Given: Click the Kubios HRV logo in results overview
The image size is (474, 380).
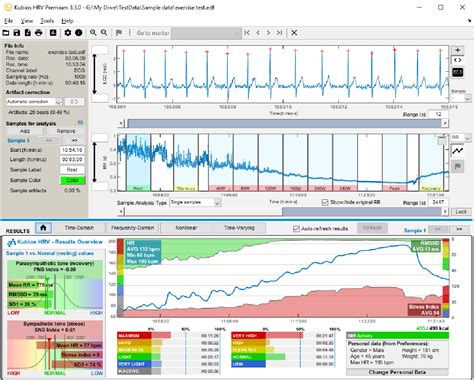Looking at the screenshot, I should pyautogui.click(x=11, y=242).
